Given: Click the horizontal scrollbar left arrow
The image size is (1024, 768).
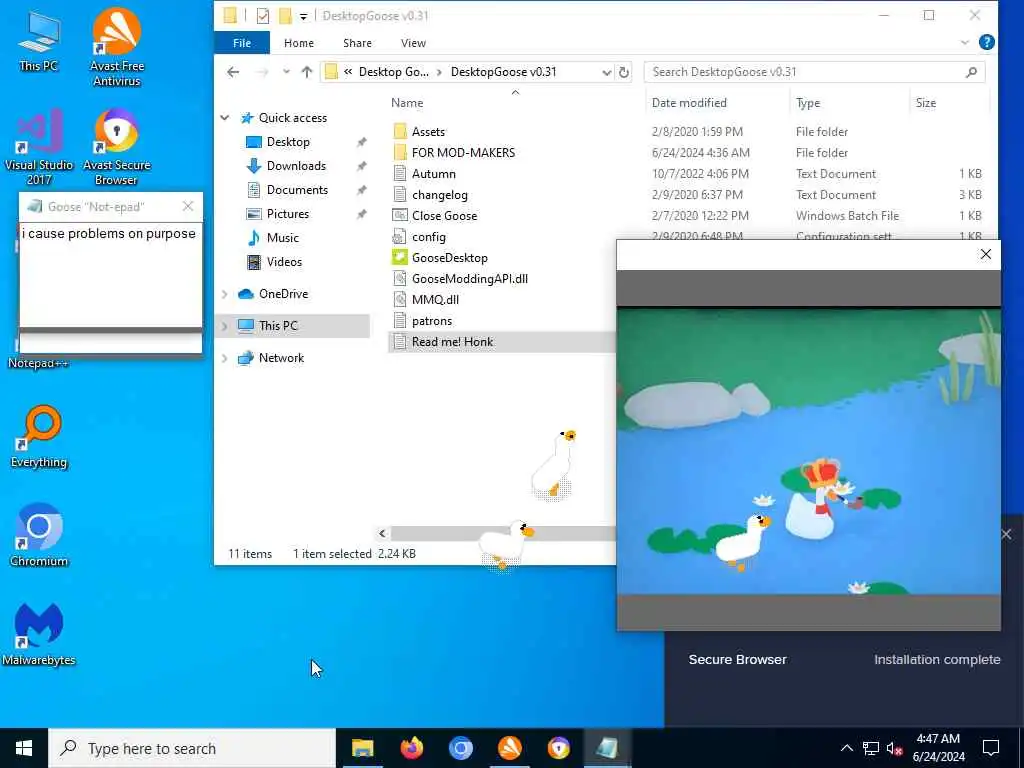Looking at the screenshot, I should (382, 534).
